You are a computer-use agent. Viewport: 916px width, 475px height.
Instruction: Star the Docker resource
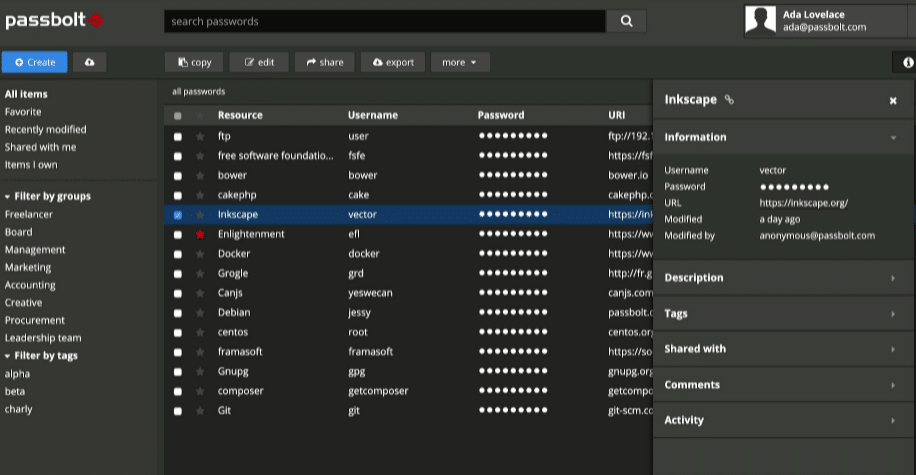[200, 254]
